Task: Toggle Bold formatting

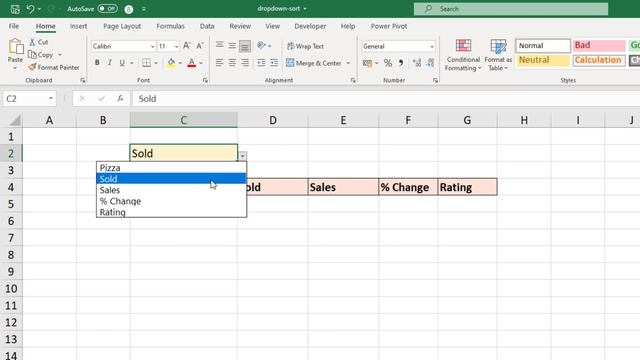Action: tap(97, 63)
